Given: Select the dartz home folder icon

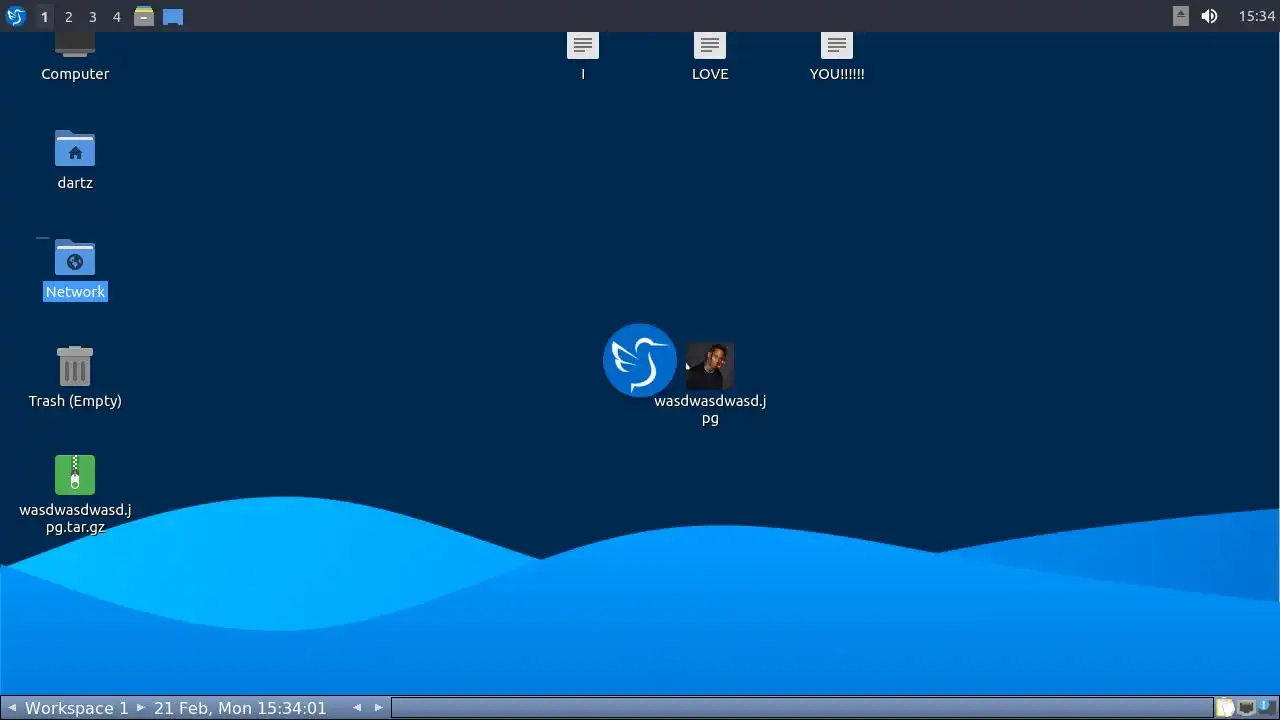Looking at the screenshot, I should pos(75,149).
